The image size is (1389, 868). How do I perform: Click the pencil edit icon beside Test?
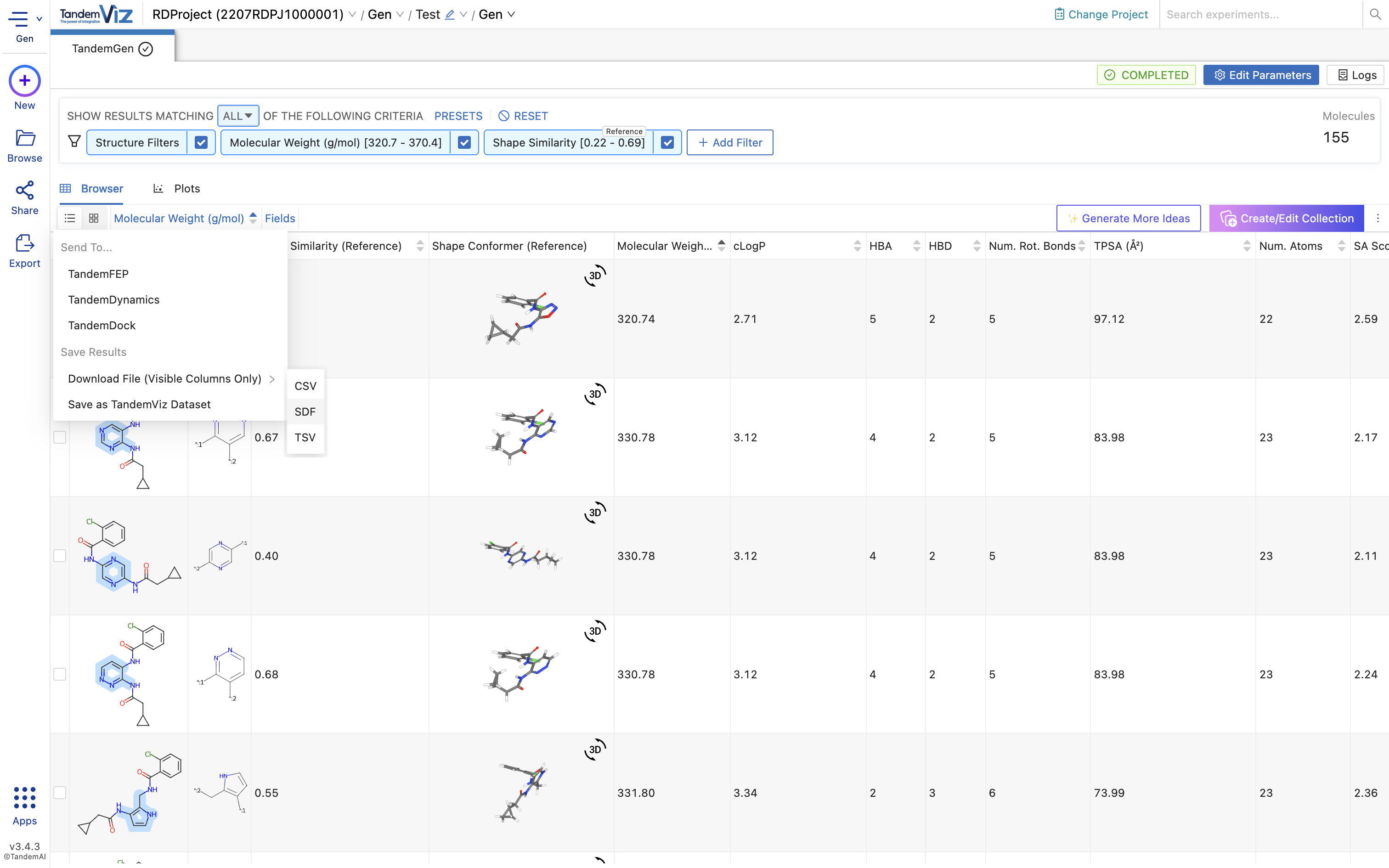click(450, 15)
